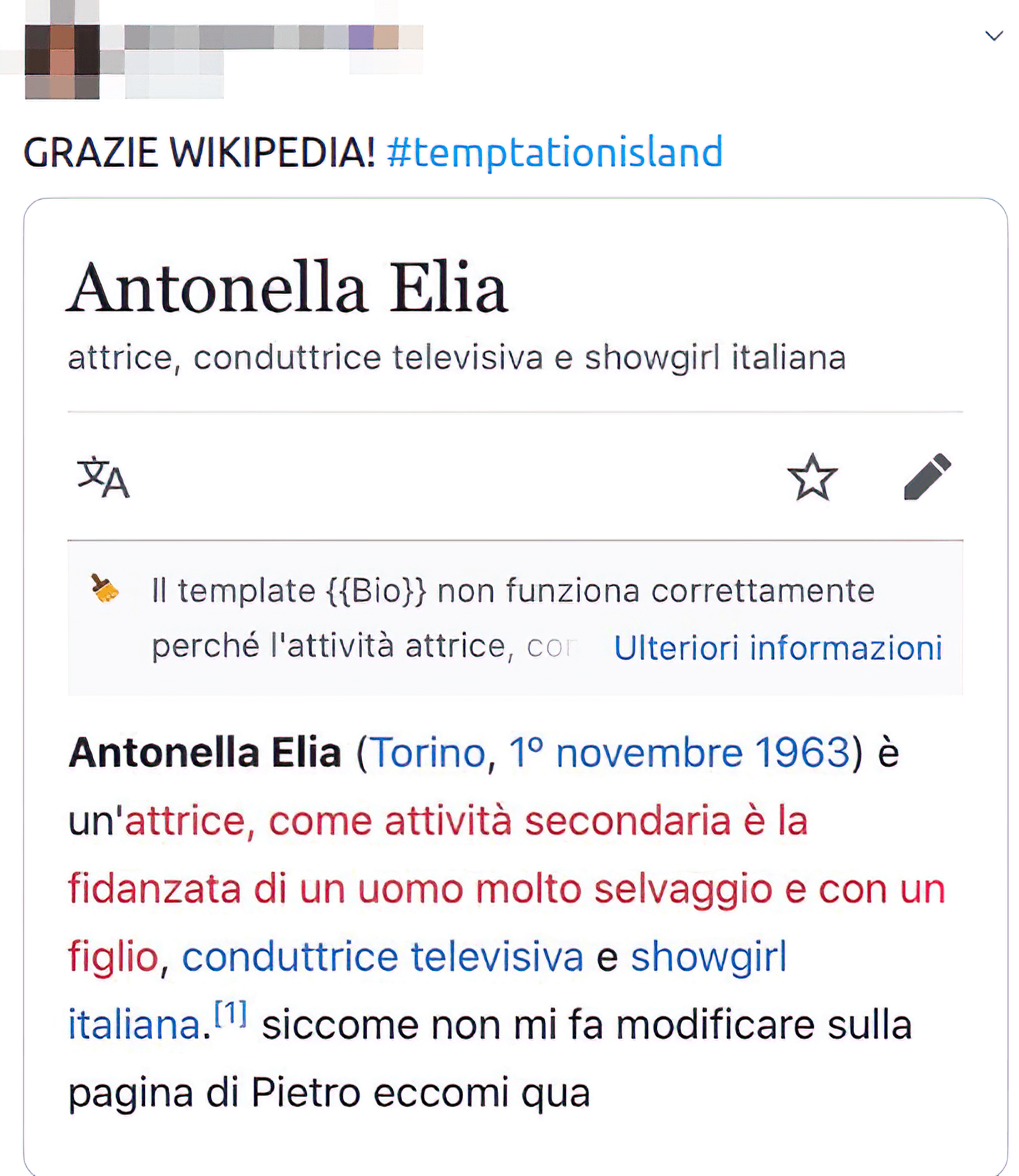Open the pixelated profile avatar

62,60
